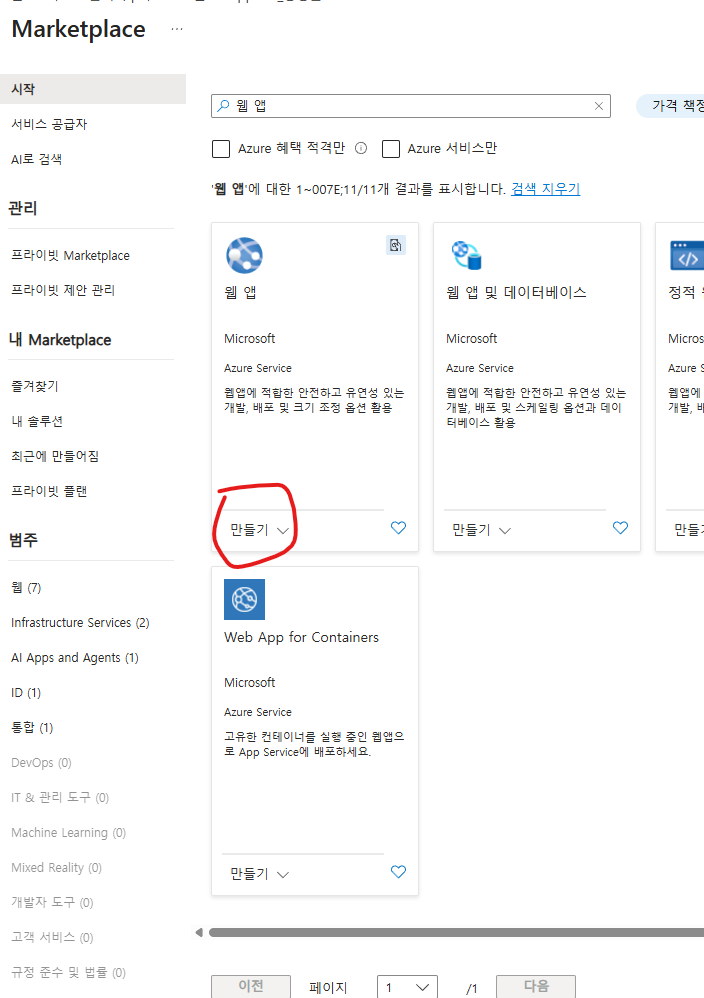Open 내 솔루션 menu item
This screenshot has height=998, width=704.
[37, 421]
